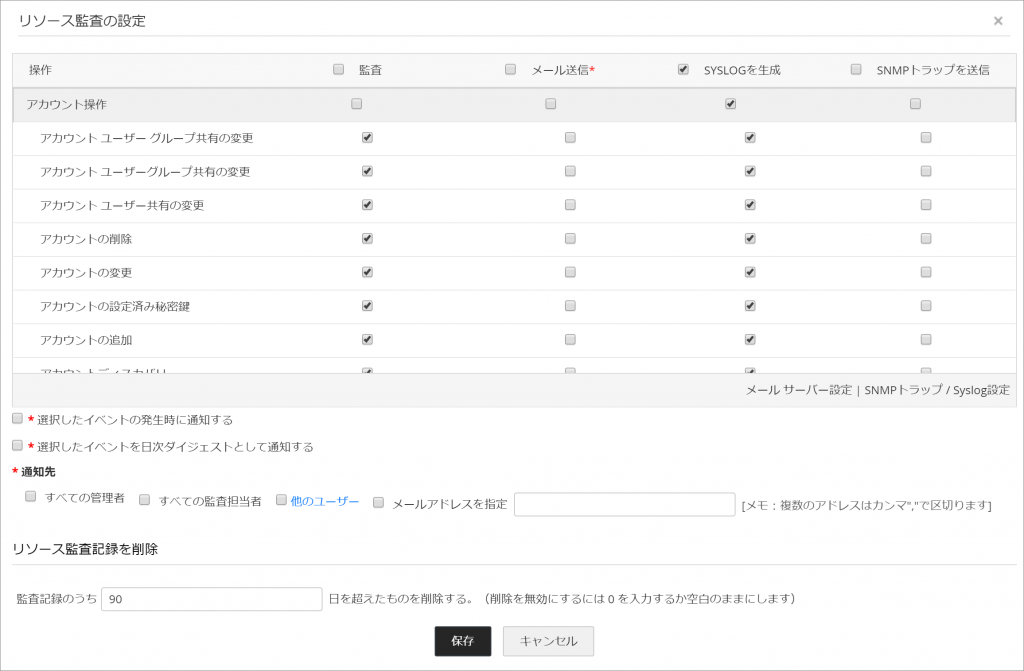Image resolution: width=1024 pixels, height=671 pixels.
Task: Check メール送信 for アカウントの変更
Action: pos(570,272)
